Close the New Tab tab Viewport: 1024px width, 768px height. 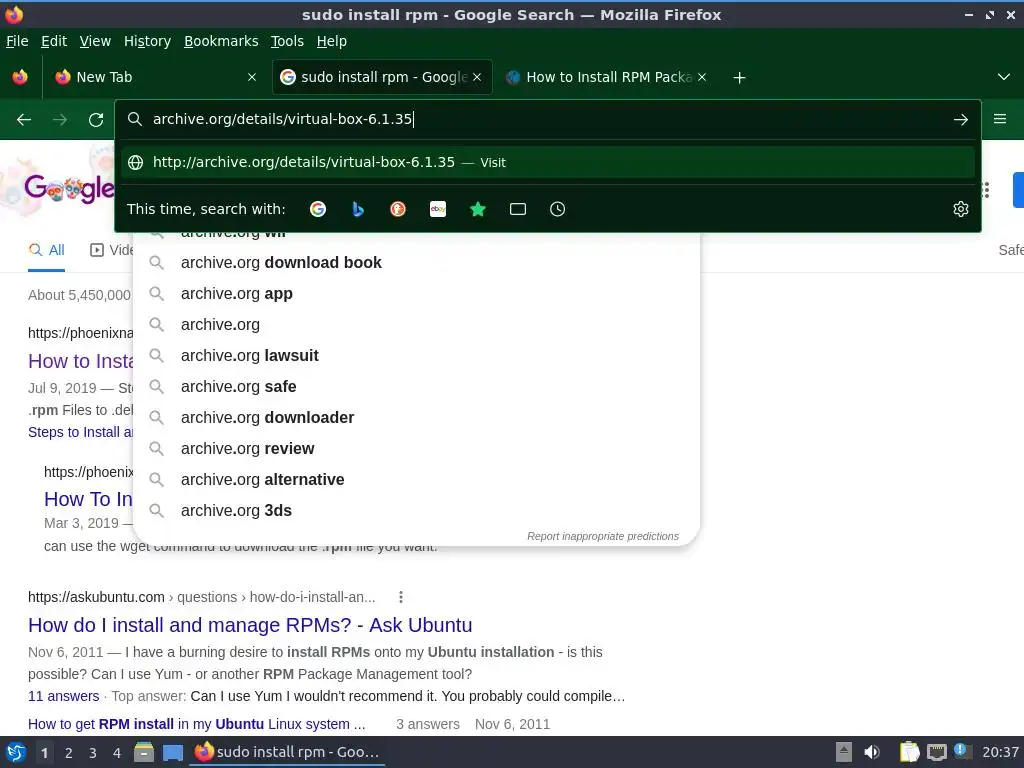(x=252, y=77)
